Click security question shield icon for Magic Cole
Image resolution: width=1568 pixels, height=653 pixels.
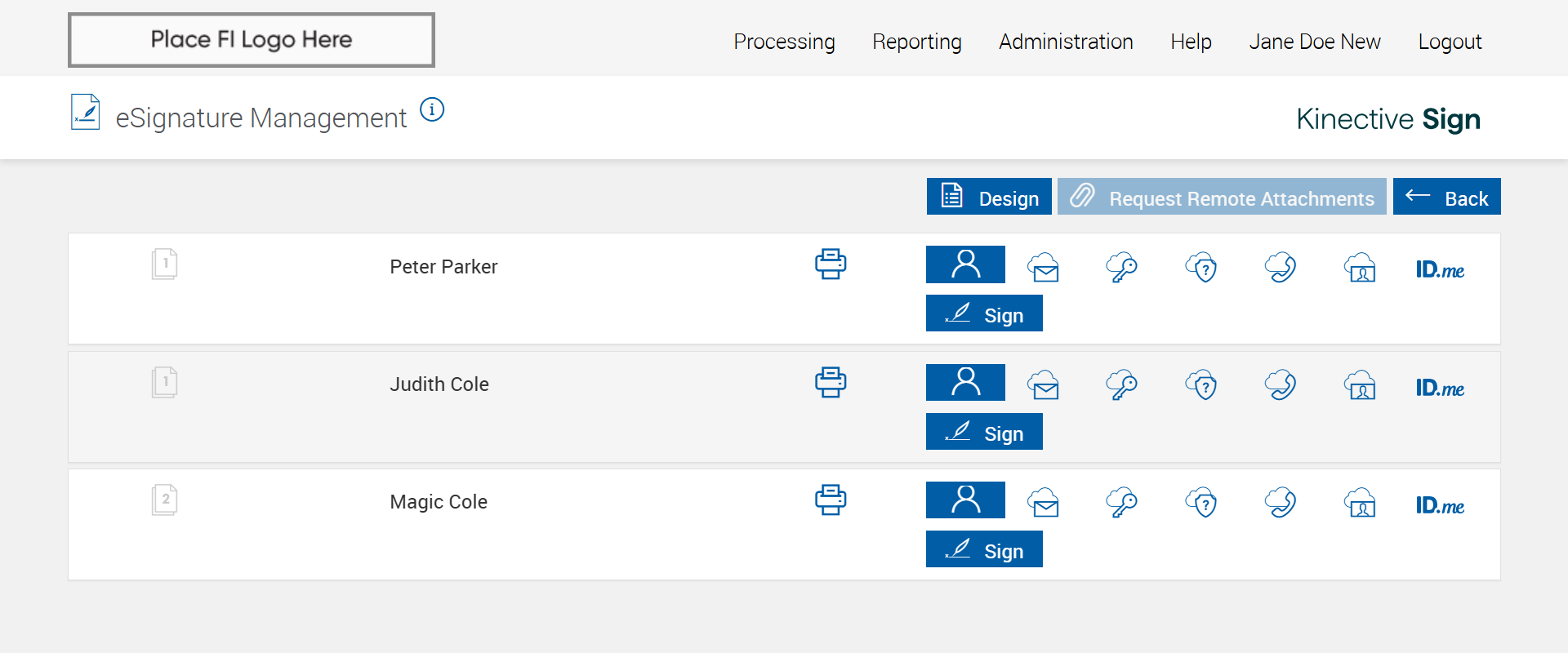(x=1201, y=503)
